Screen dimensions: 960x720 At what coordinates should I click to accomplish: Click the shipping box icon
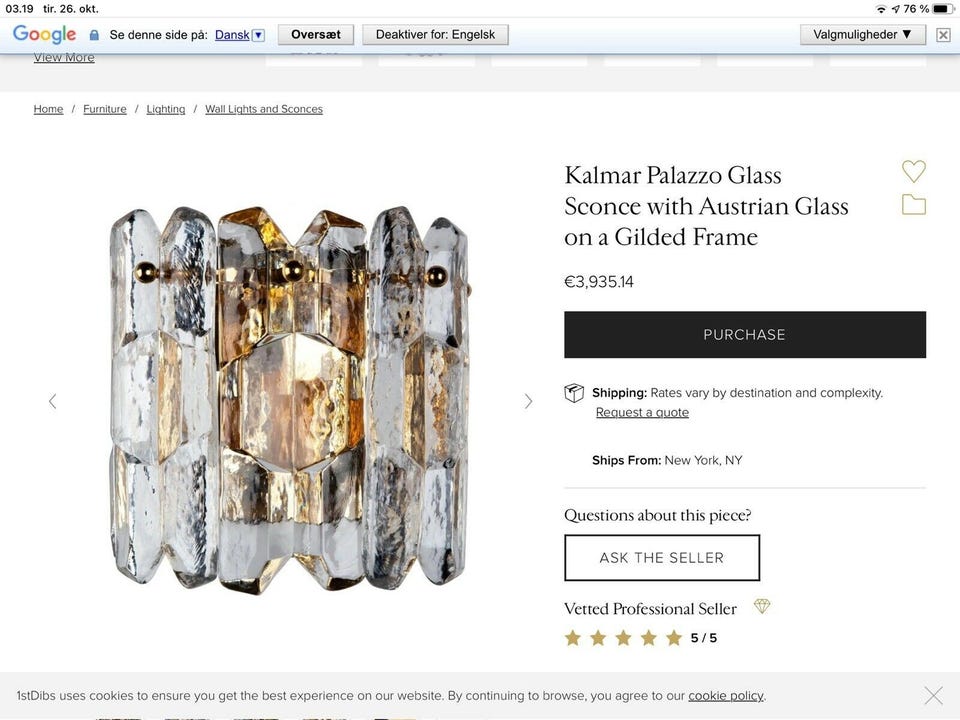tap(574, 393)
